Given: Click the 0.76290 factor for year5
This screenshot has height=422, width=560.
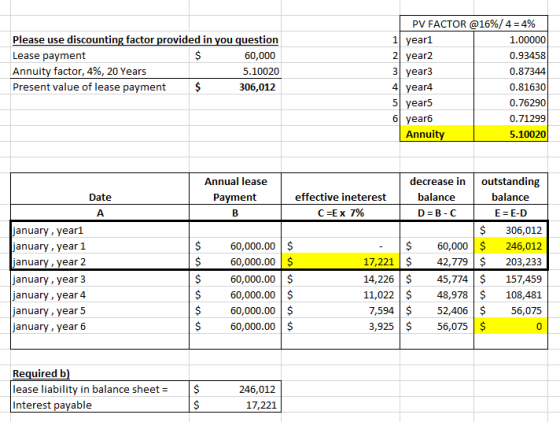Looking at the screenshot, I should pyautogui.click(x=511, y=103).
